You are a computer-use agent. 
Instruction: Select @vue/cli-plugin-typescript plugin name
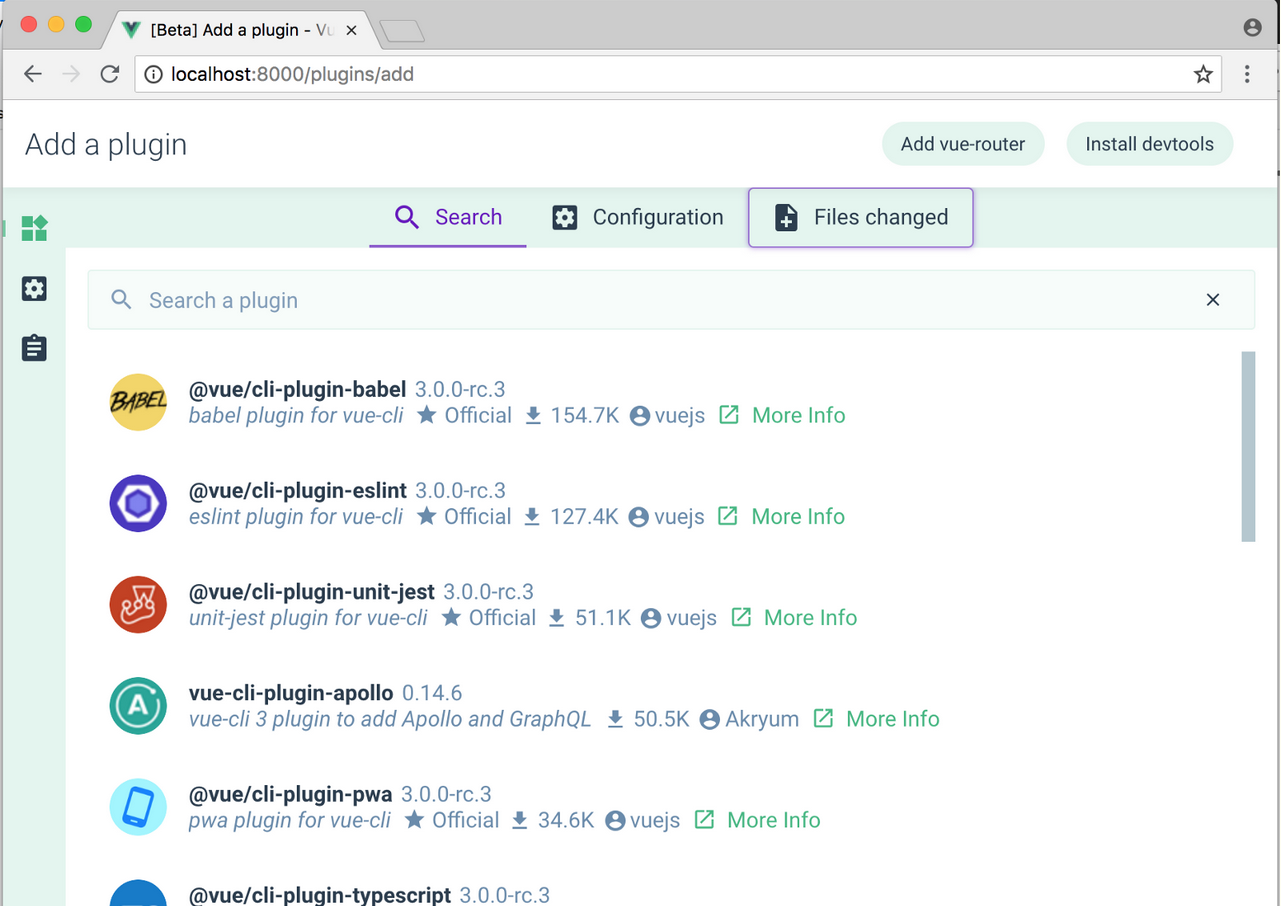point(320,895)
